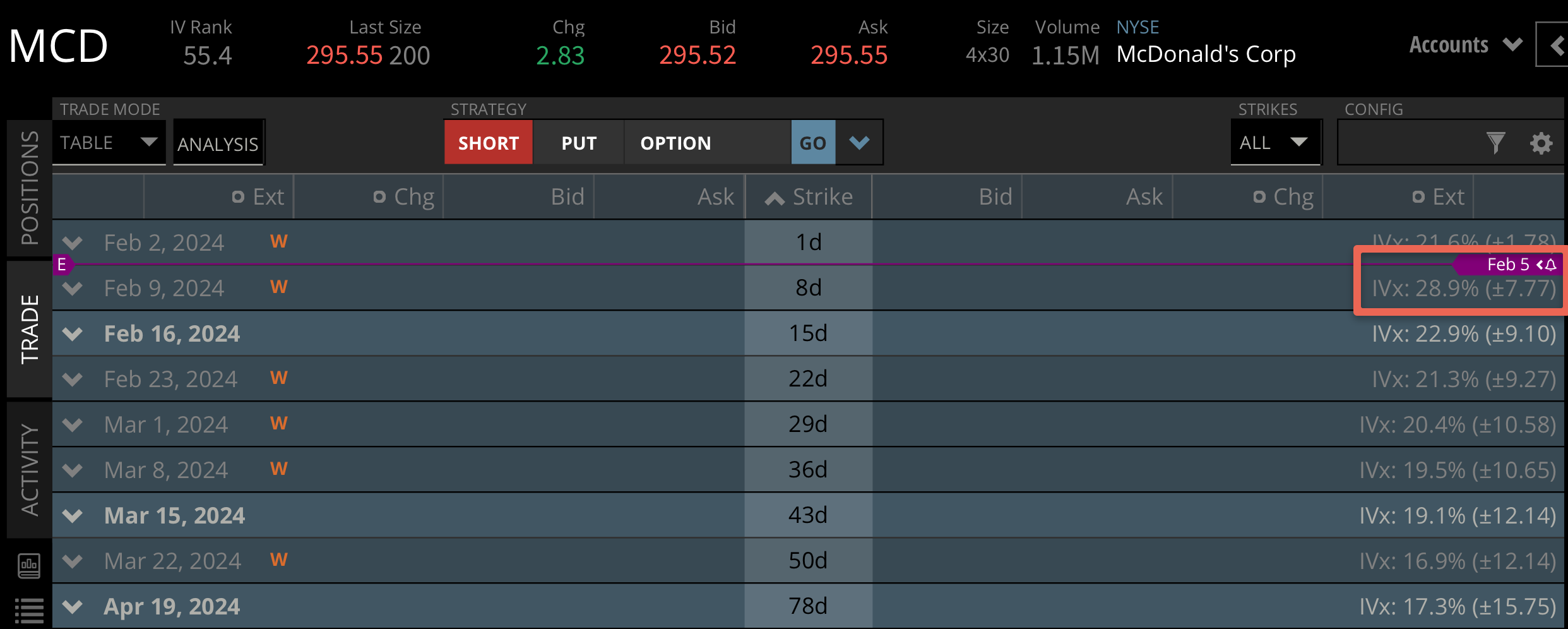Expand the Feb 16, 2024 expiration
Image resolution: width=1568 pixels, height=629 pixels.
[73, 333]
